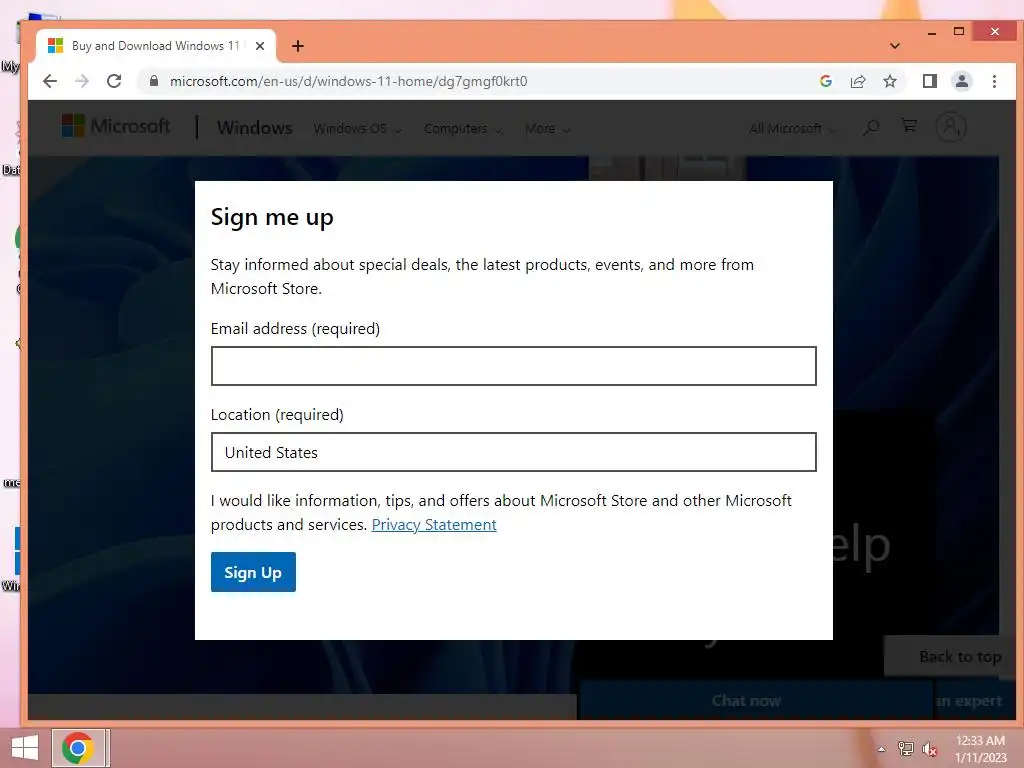Minimize the Chrome window
This screenshot has height=768, width=1024.
click(932, 31)
